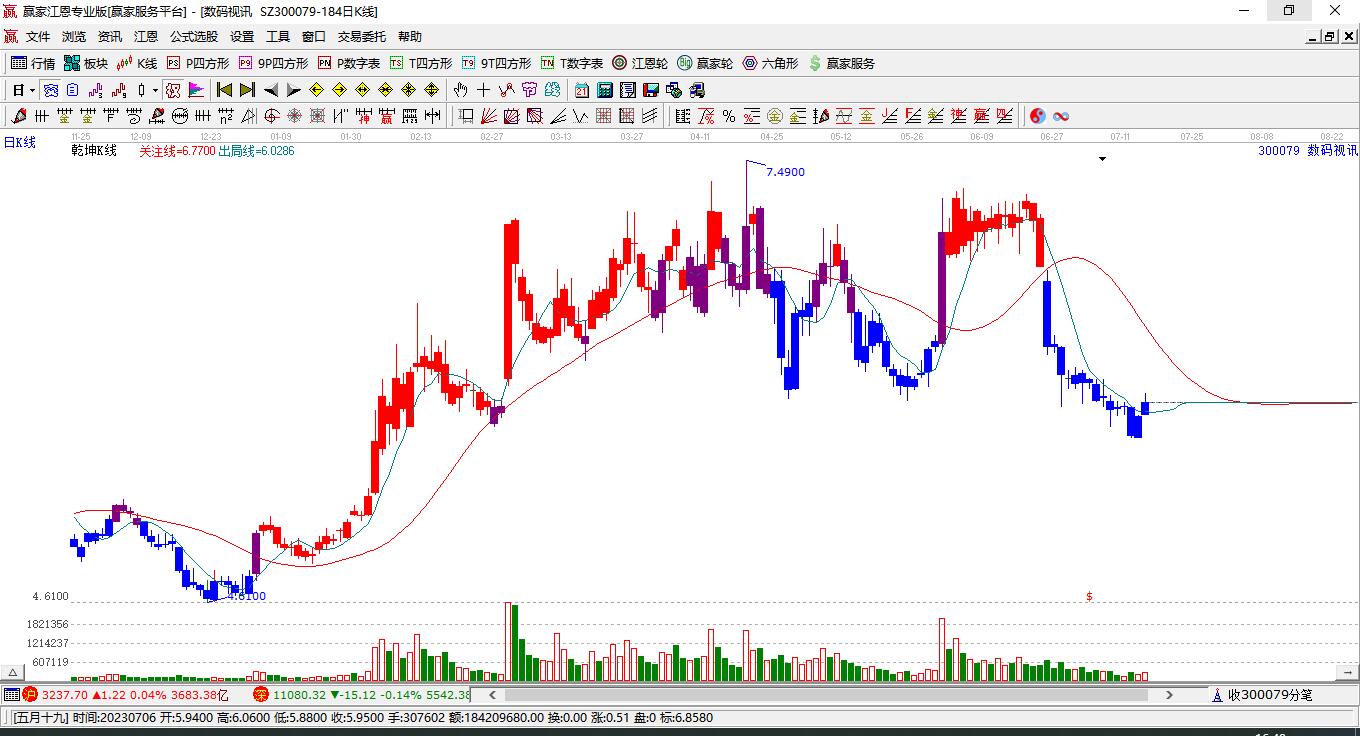Click the 行情 quotes button
Viewport: 1360px width, 736px height.
pos(33,63)
